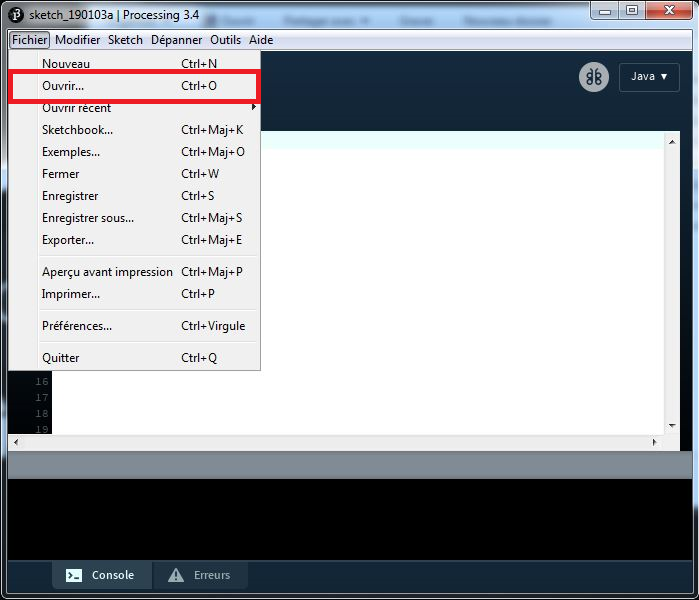
Task: Click the horizontal scrollbar right arrow
Action: pos(654,442)
